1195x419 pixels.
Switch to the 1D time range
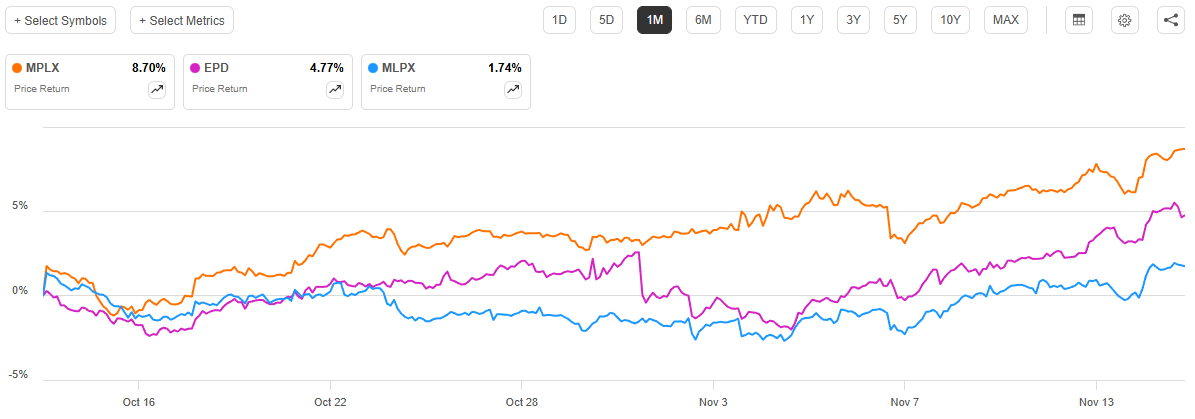(x=559, y=20)
